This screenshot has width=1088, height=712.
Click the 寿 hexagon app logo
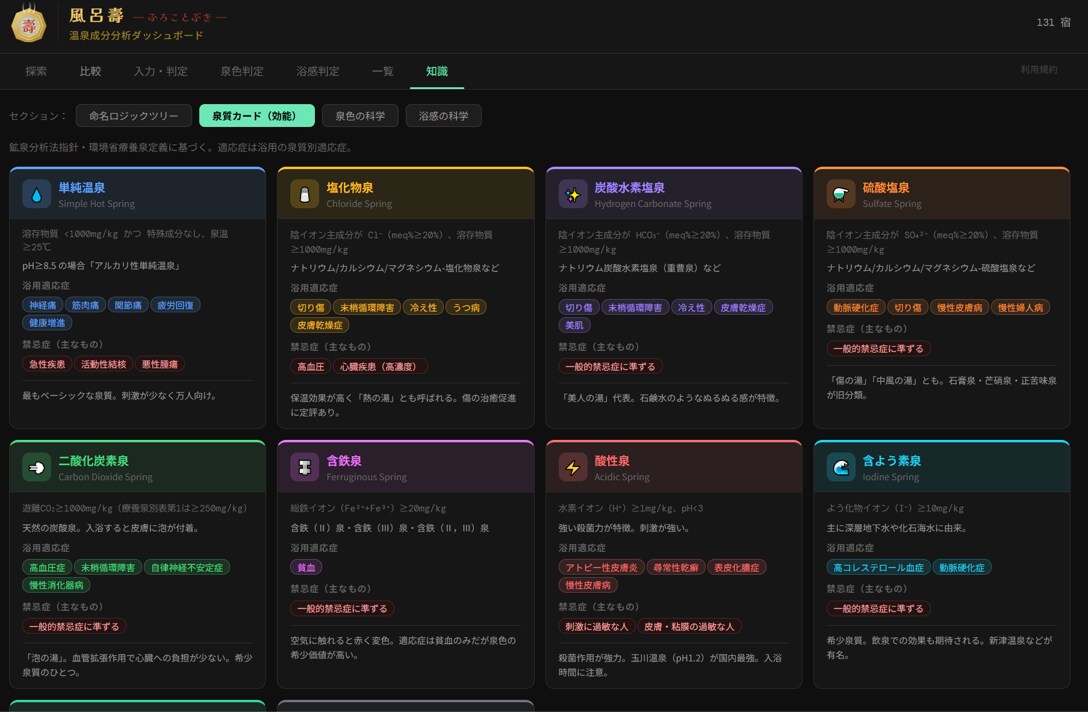pyautogui.click(x=28, y=26)
